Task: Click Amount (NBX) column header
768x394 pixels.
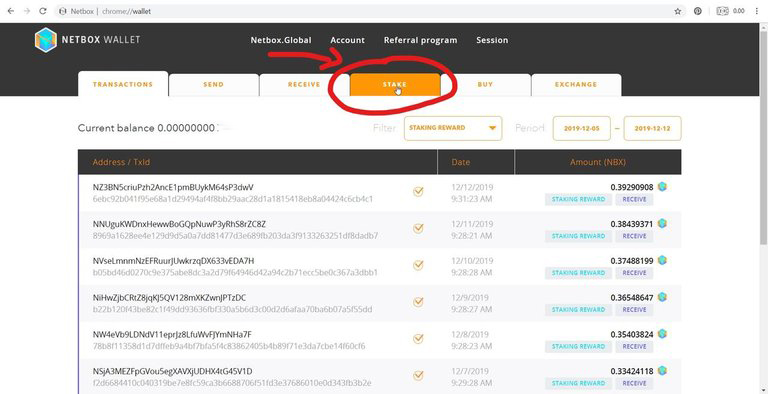Action: point(598,162)
